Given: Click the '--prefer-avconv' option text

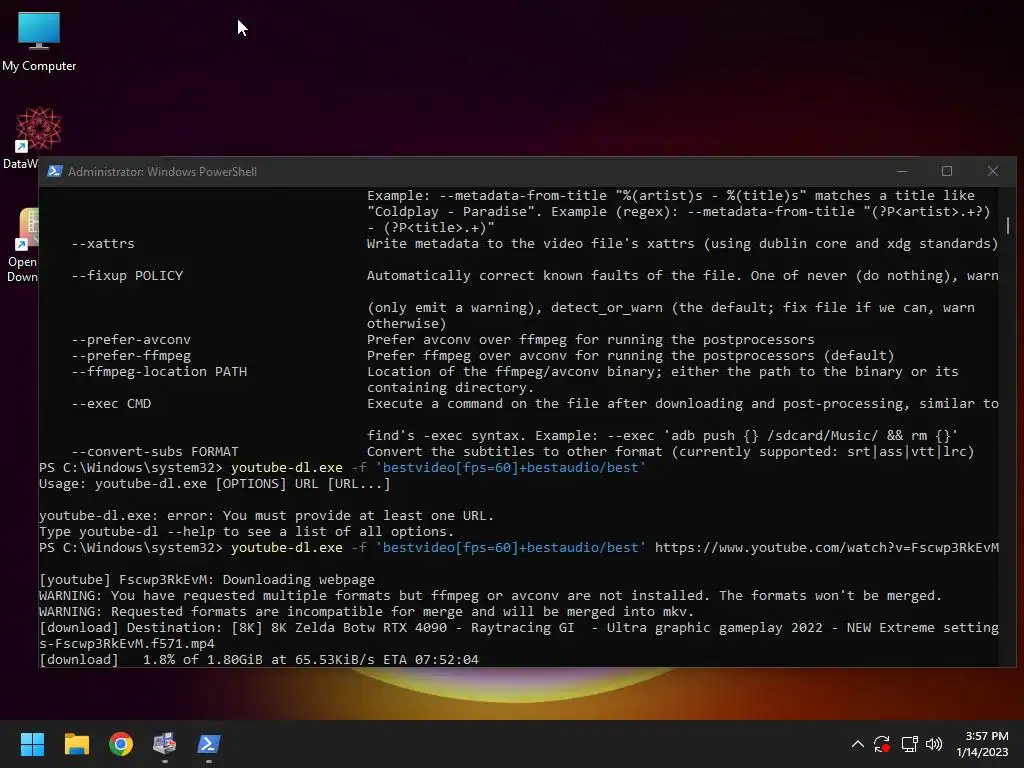Looking at the screenshot, I should (131, 340).
